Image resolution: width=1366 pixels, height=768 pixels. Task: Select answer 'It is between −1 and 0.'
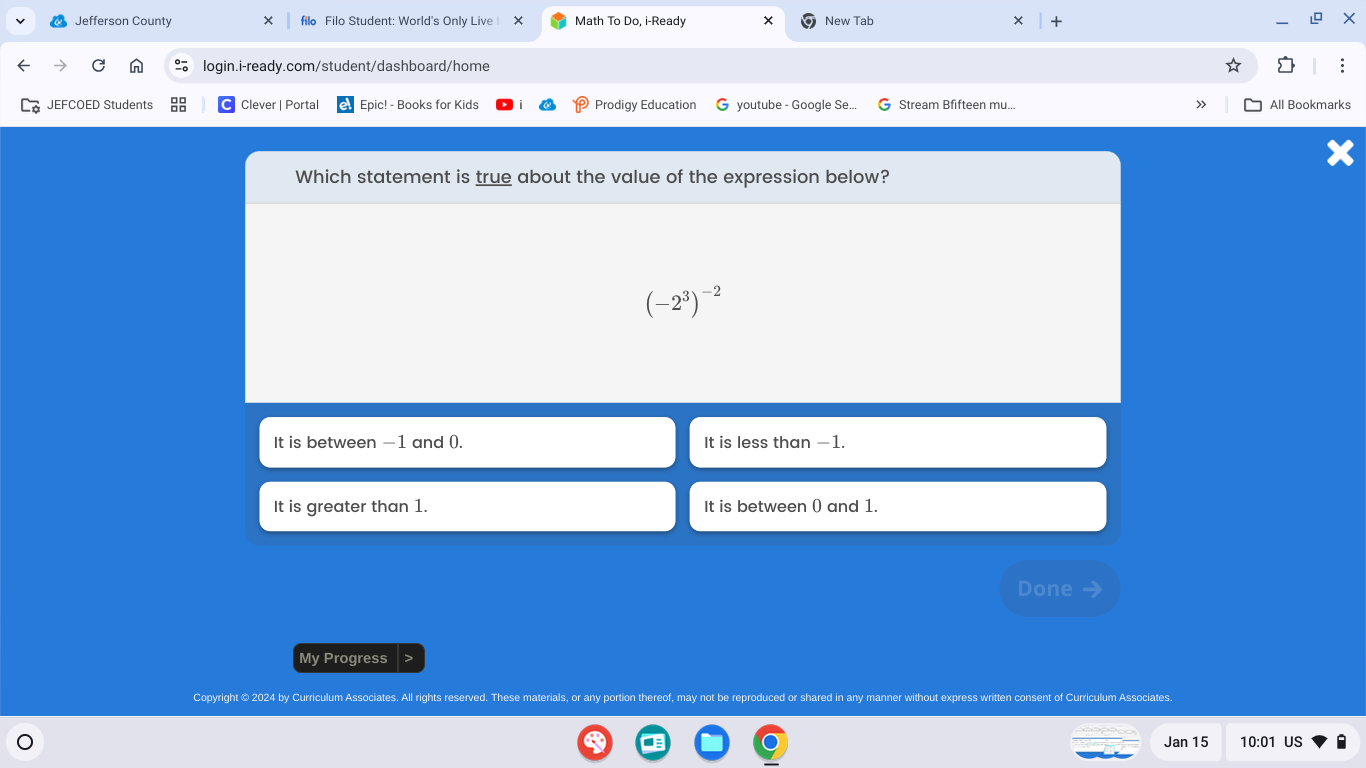coord(467,442)
